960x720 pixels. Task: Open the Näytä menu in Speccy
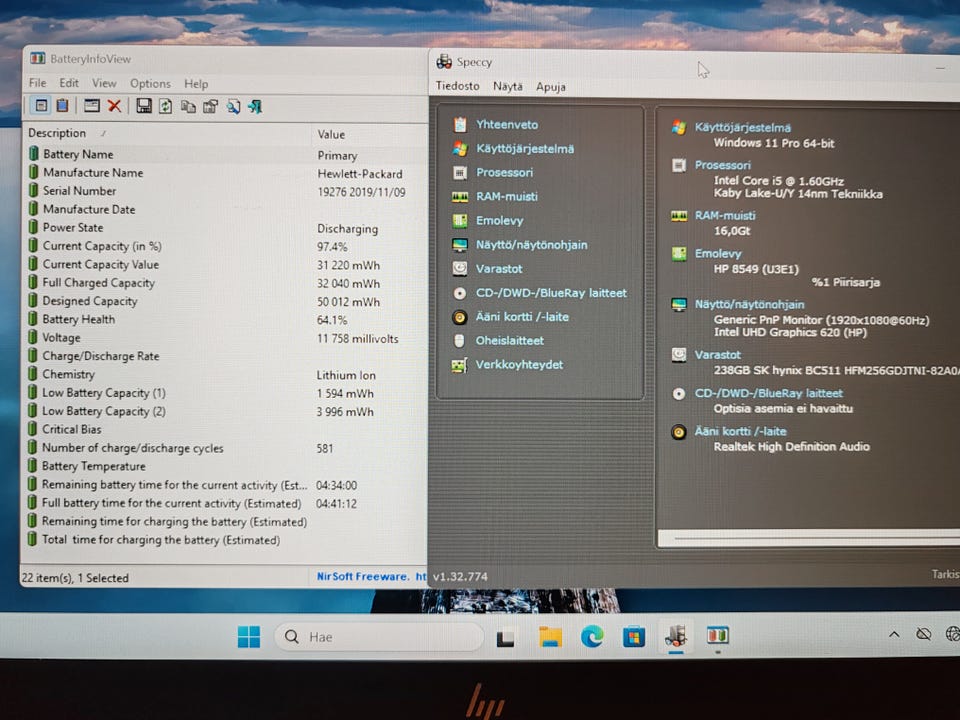507,87
